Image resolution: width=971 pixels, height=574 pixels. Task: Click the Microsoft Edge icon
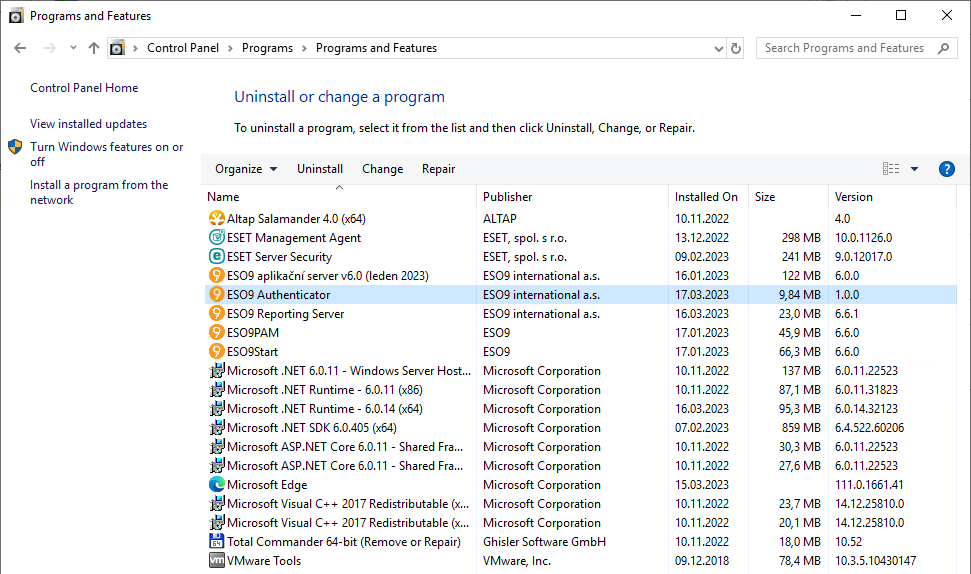pos(216,484)
